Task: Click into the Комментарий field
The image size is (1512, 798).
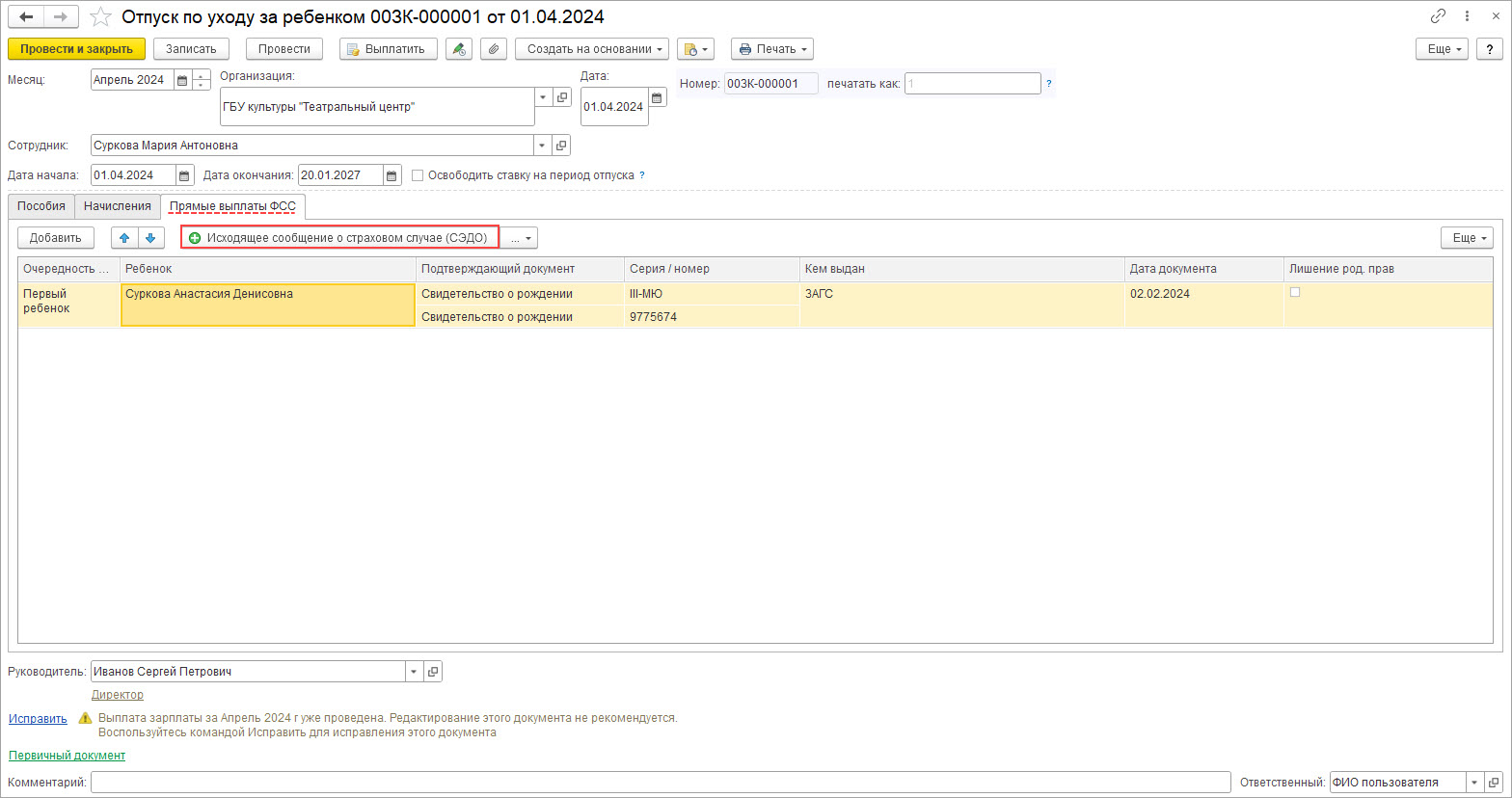Action: click(661, 783)
